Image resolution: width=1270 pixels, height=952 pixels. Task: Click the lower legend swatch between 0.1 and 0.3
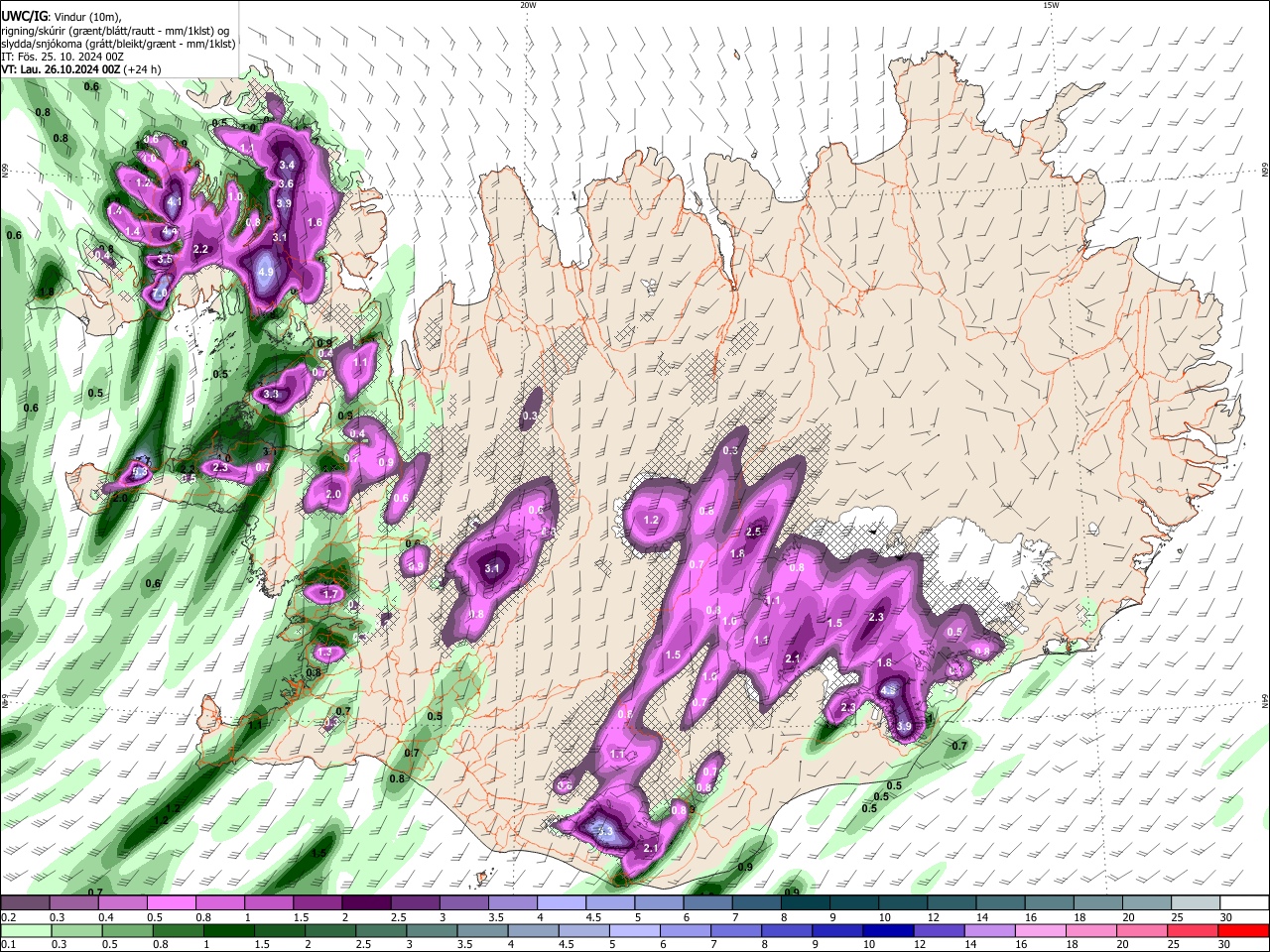coord(25,930)
